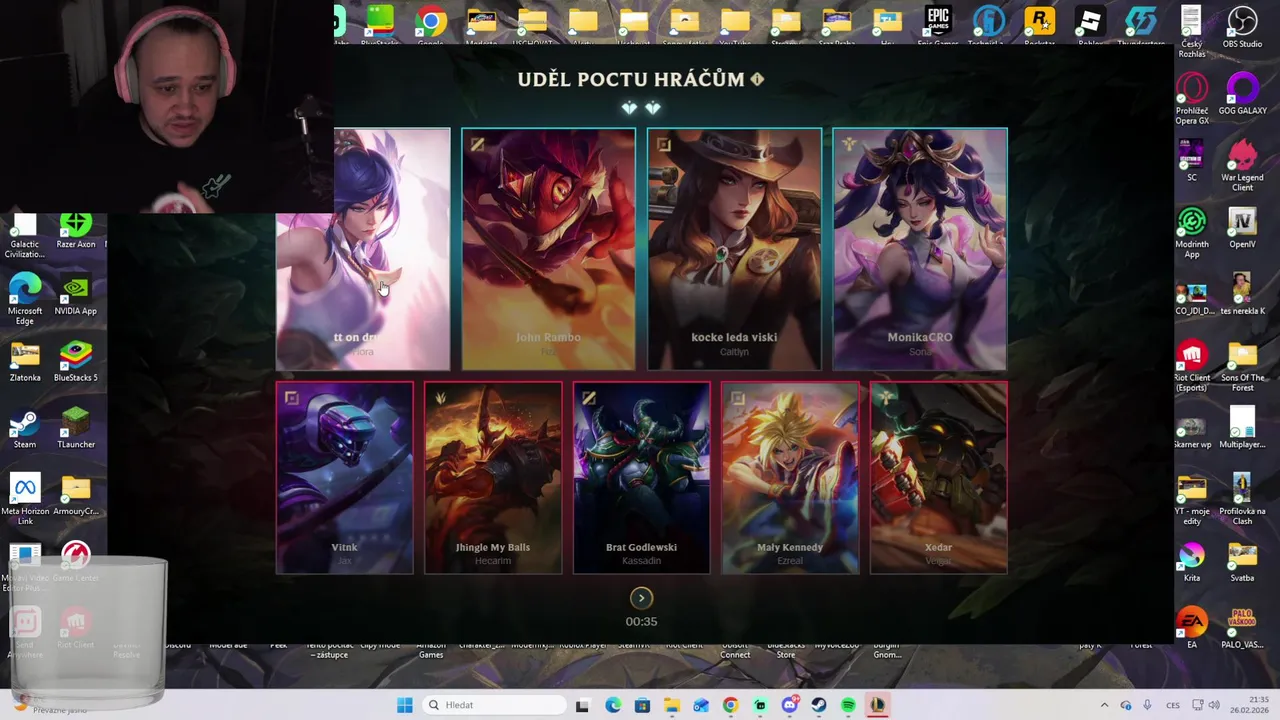Click the role icon on kocke leda viski's card

tap(663, 145)
